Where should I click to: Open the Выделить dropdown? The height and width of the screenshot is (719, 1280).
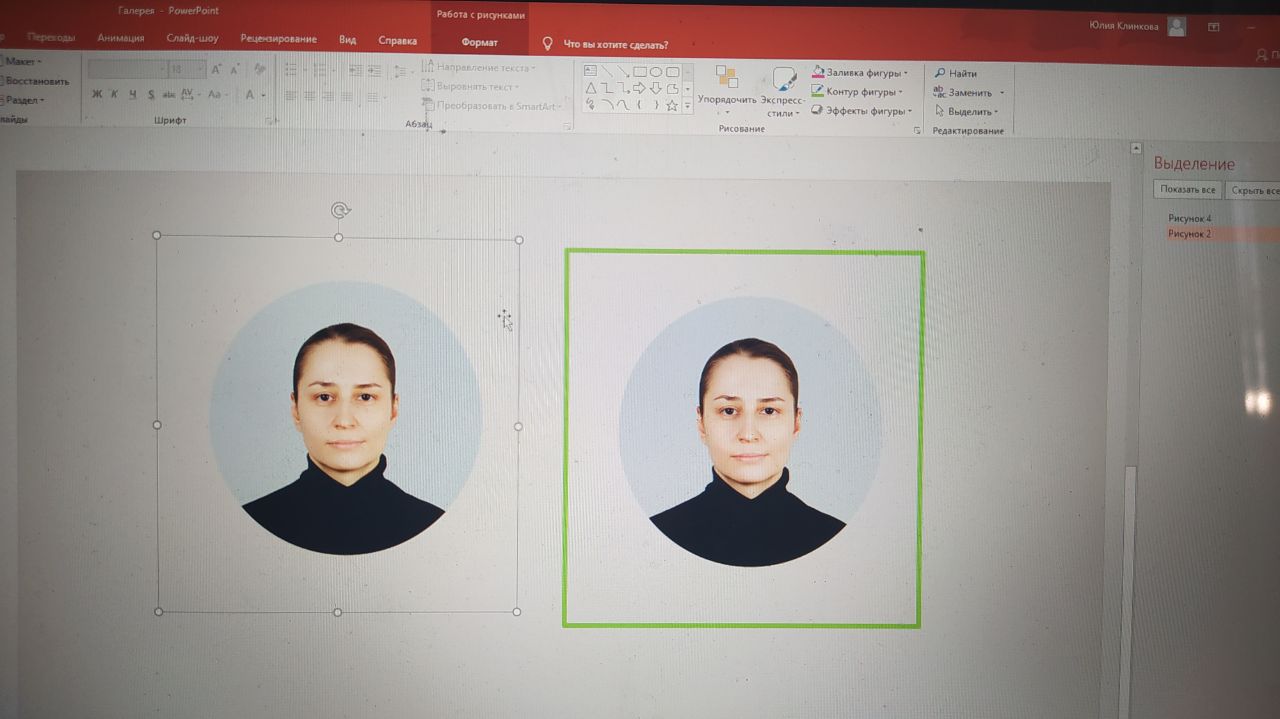pyautogui.click(x=966, y=112)
